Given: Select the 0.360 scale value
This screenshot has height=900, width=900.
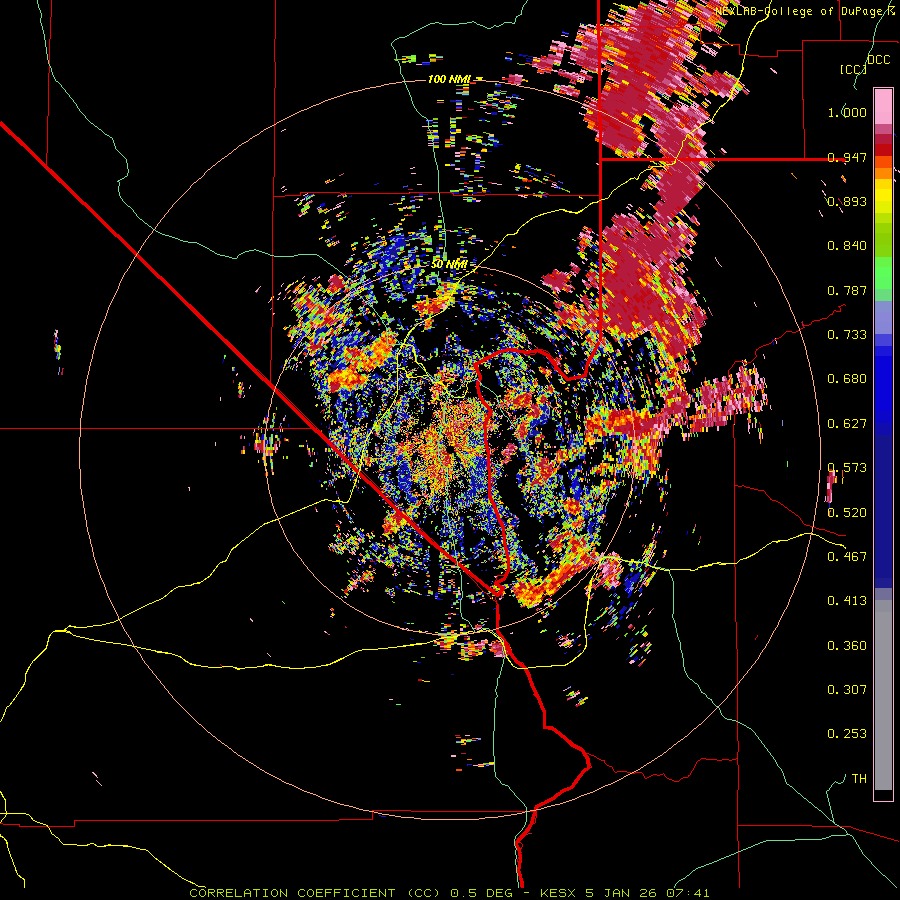Looking at the screenshot, I should coord(847,646).
